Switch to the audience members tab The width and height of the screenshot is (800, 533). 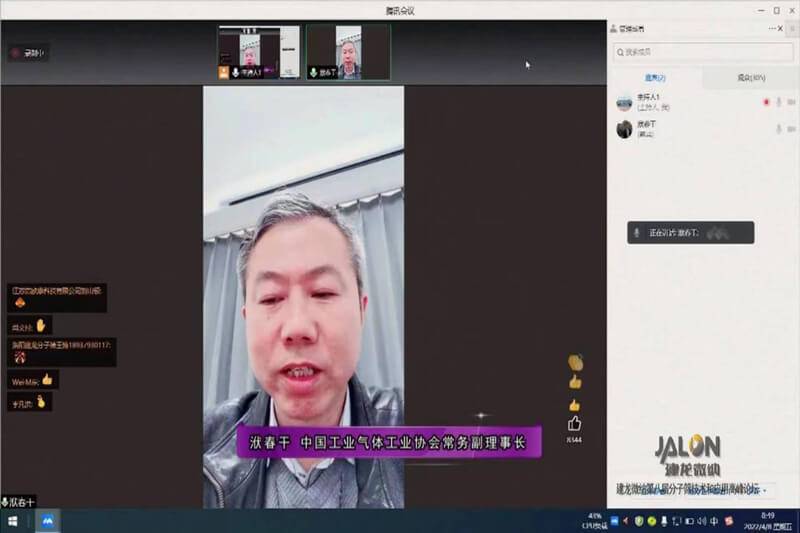click(x=750, y=77)
